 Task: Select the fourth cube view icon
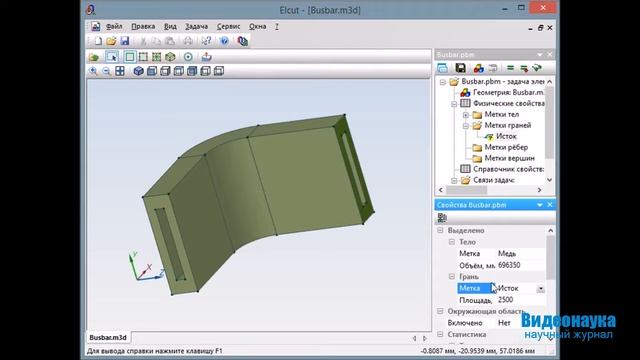[x=179, y=71]
